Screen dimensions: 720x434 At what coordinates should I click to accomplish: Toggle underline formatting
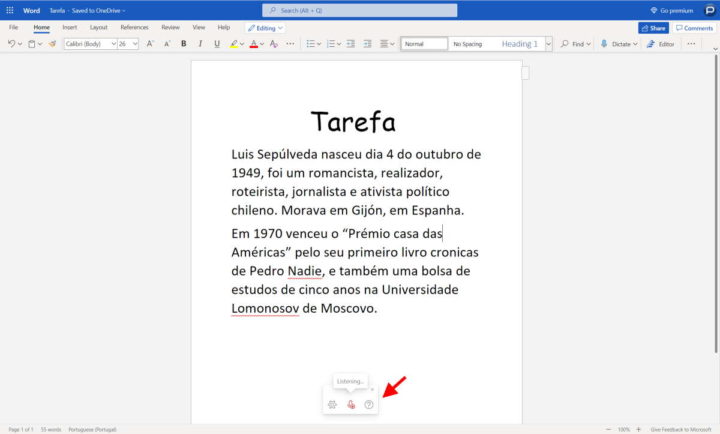[217, 44]
